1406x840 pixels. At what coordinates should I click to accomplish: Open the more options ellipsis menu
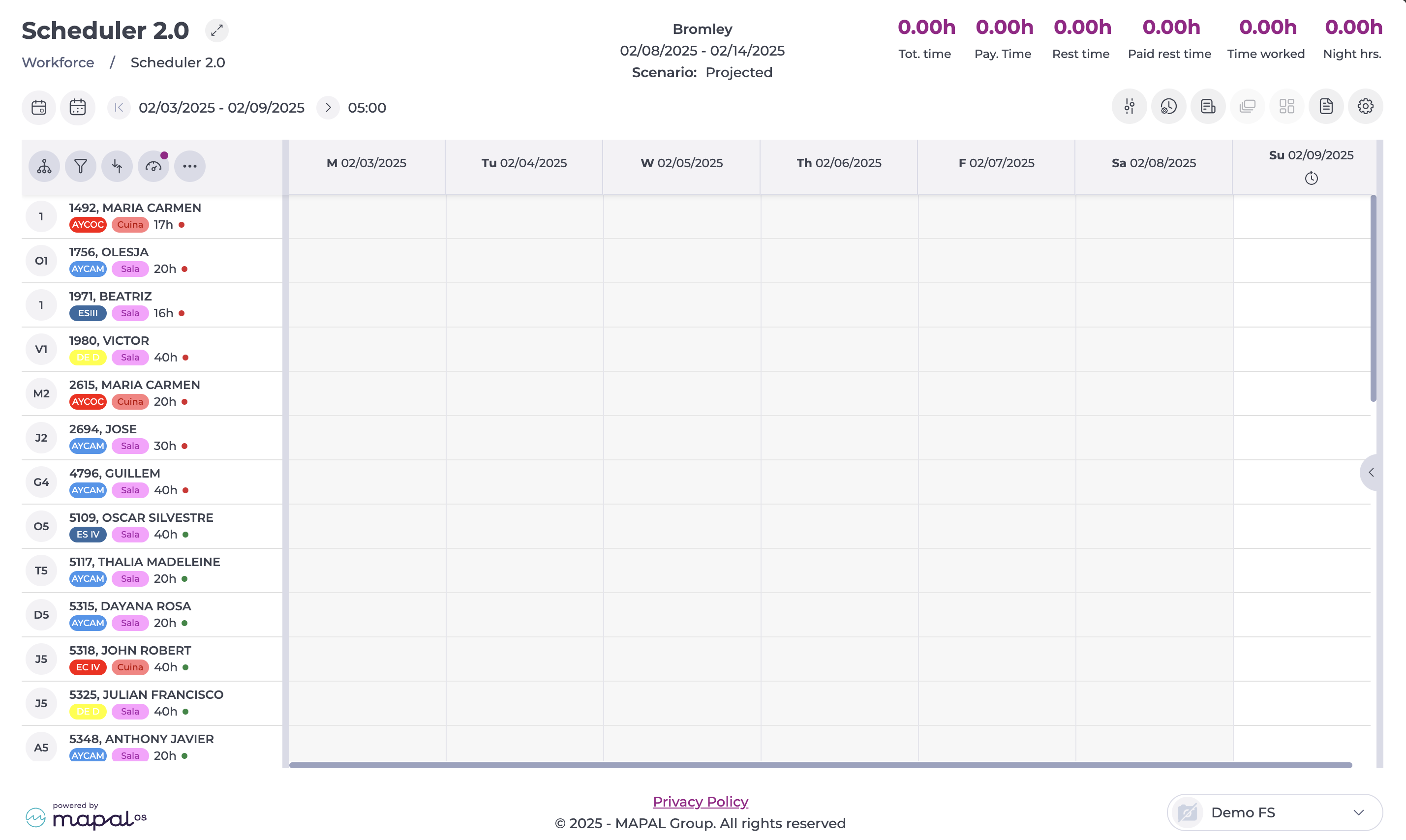click(x=189, y=166)
